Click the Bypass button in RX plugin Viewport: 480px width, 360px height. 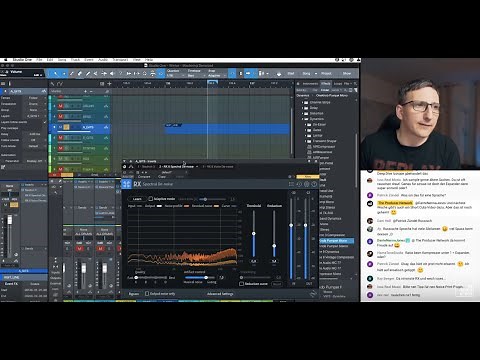pyautogui.click(x=133, y=294)
